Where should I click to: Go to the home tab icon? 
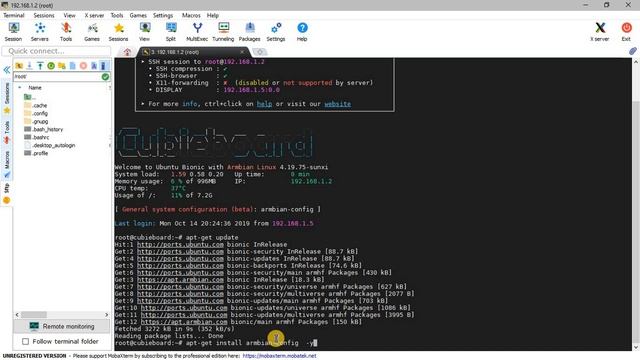point(127,52)
